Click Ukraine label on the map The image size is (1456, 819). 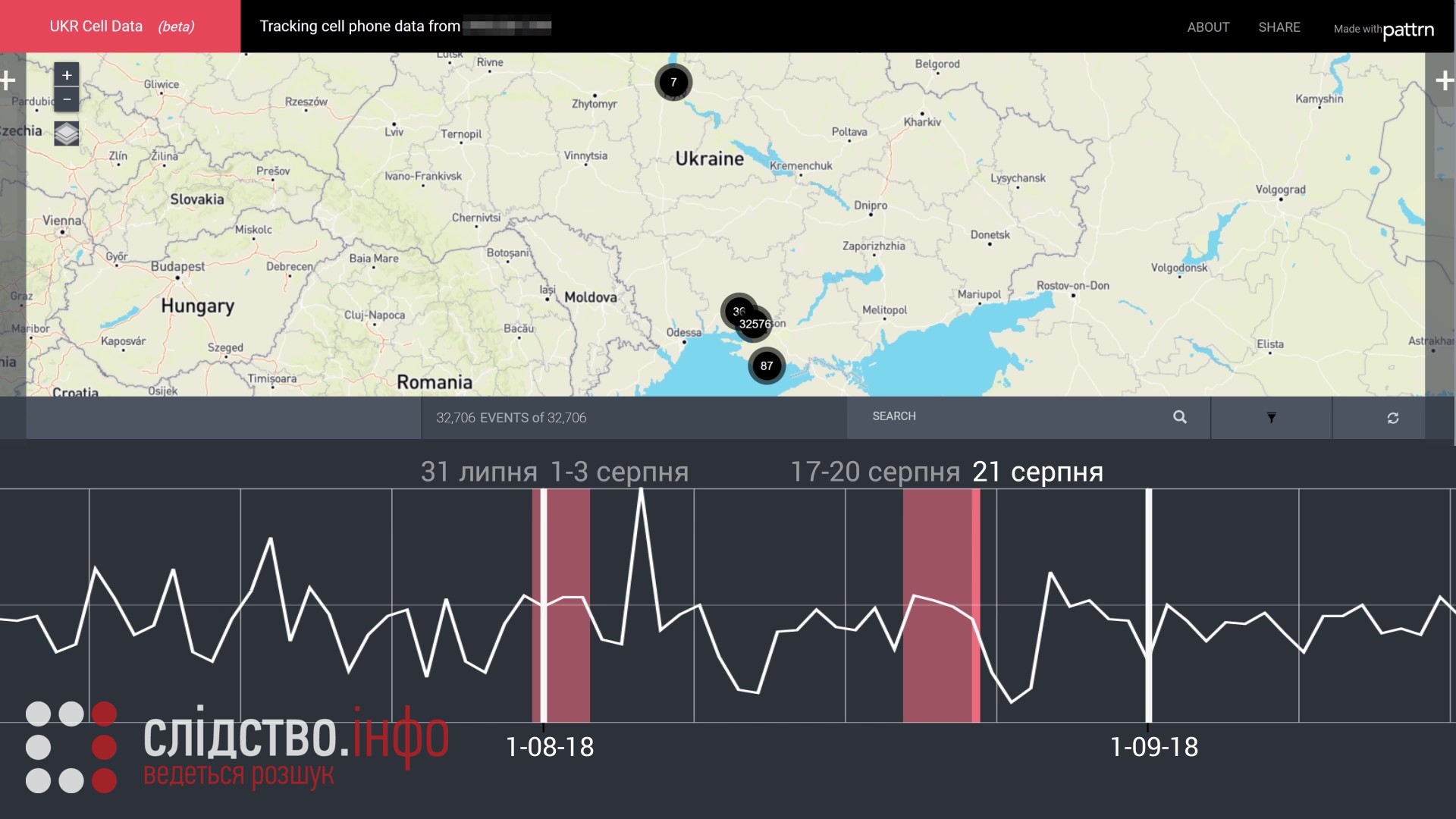coord(710,158)
